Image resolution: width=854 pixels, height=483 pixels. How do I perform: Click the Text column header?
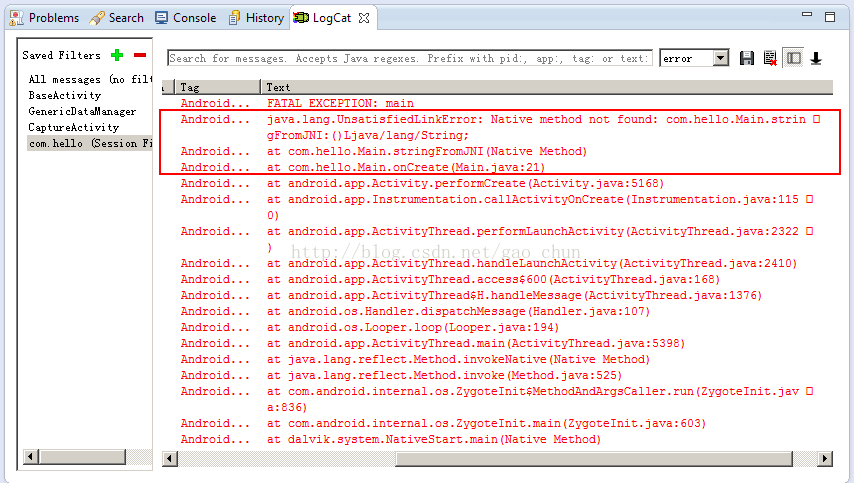[547, 87]
